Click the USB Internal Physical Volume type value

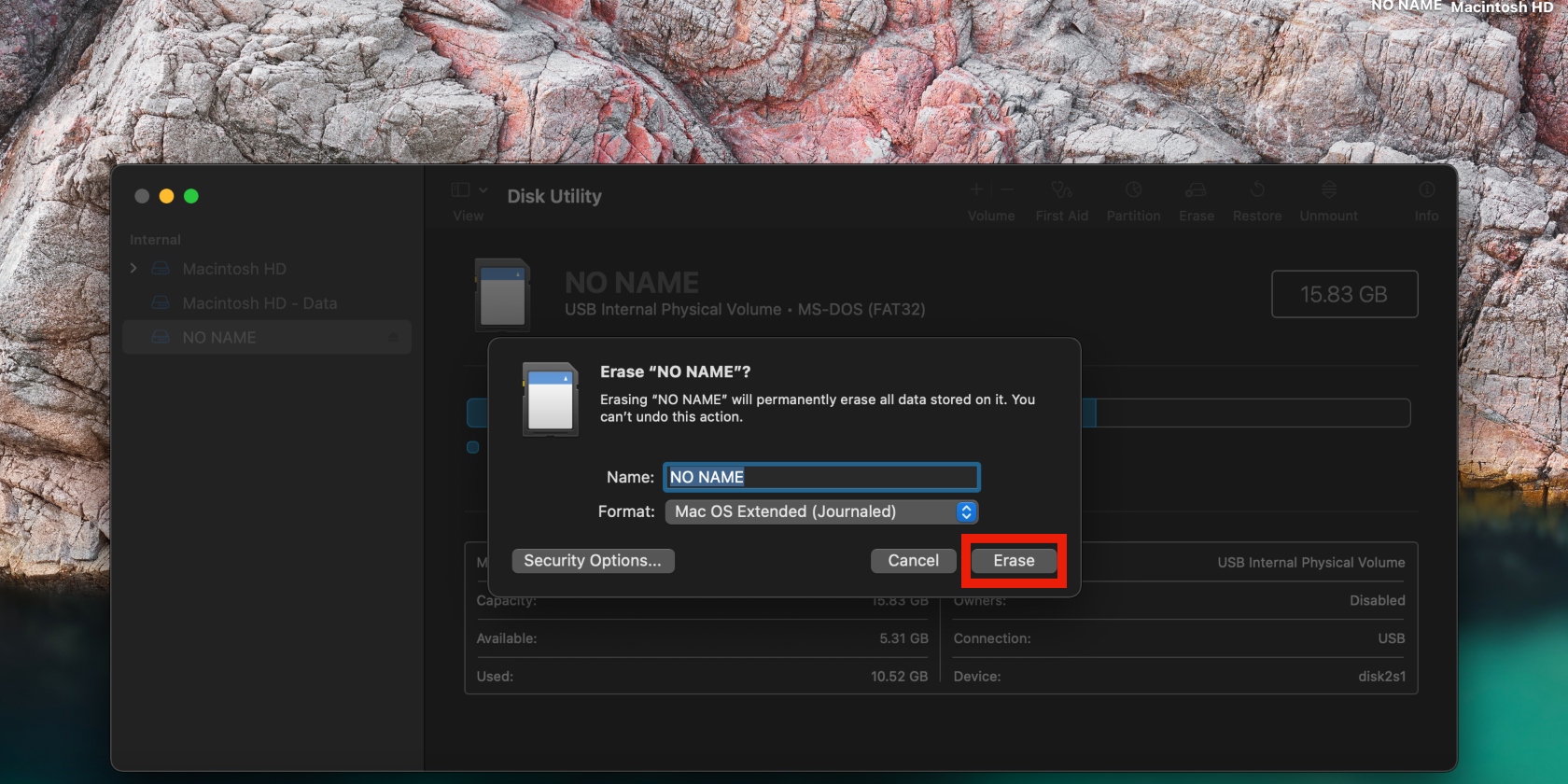[x=1310, y=562]
